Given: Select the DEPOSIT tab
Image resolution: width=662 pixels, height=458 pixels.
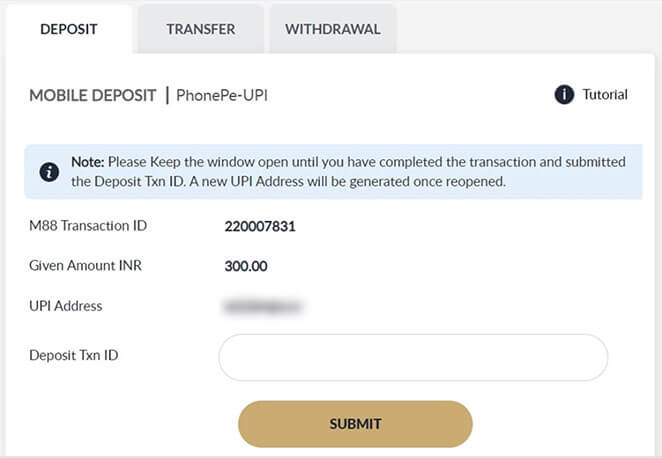Looking at the screenshot, I should pyautogui.click(x=68, y=29).
